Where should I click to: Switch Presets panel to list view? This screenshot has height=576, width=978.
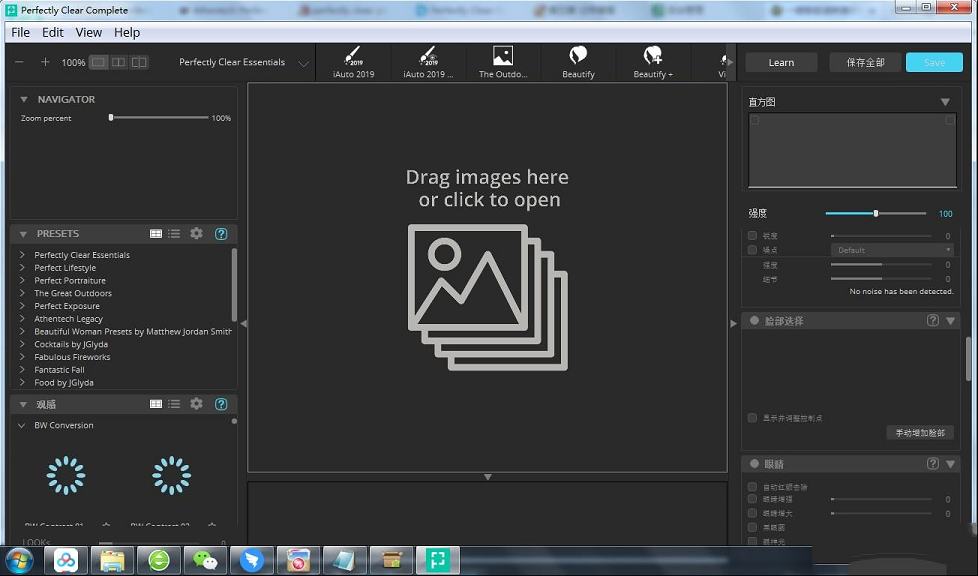coord(174,233)
